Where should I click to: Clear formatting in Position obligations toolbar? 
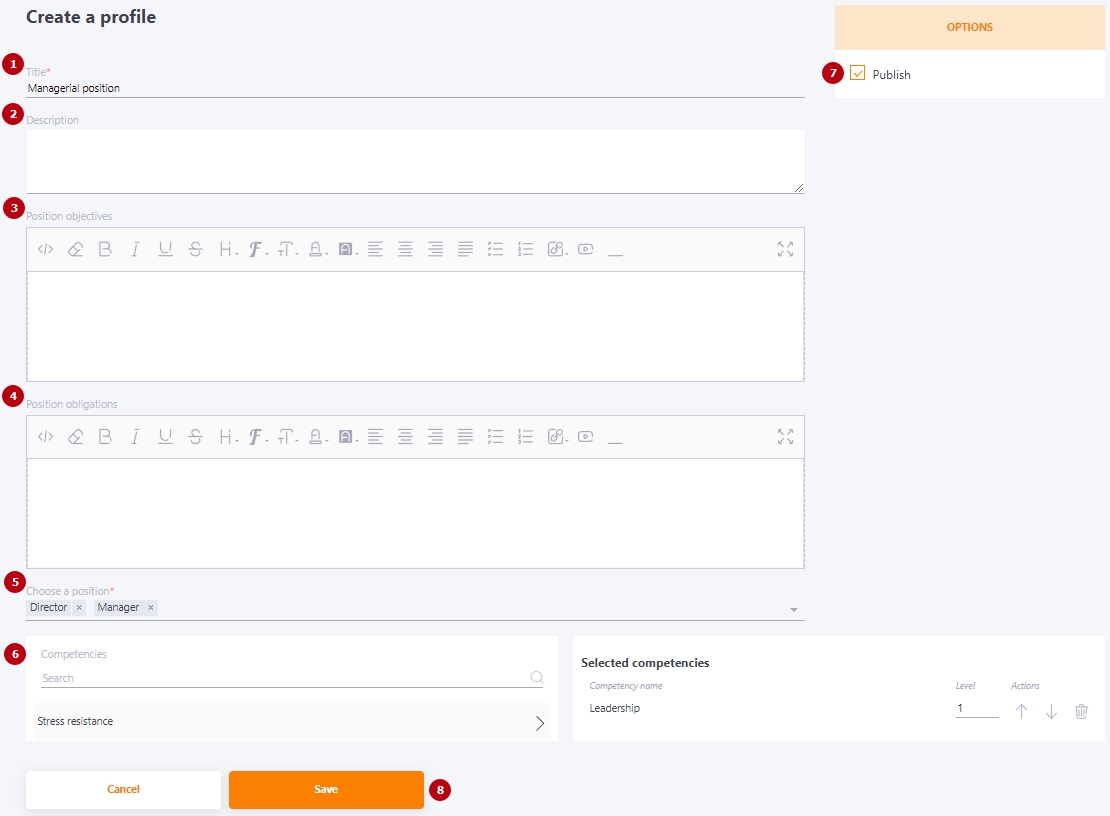[x=76, y=437]
